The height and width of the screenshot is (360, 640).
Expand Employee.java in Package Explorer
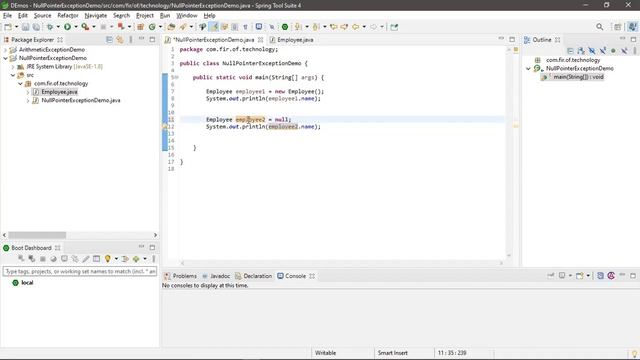tap(28, 92)
